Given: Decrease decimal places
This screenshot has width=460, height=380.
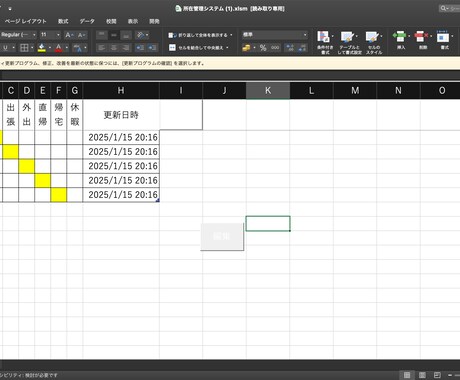Looking at the screenshot, I should click(302, 48).
